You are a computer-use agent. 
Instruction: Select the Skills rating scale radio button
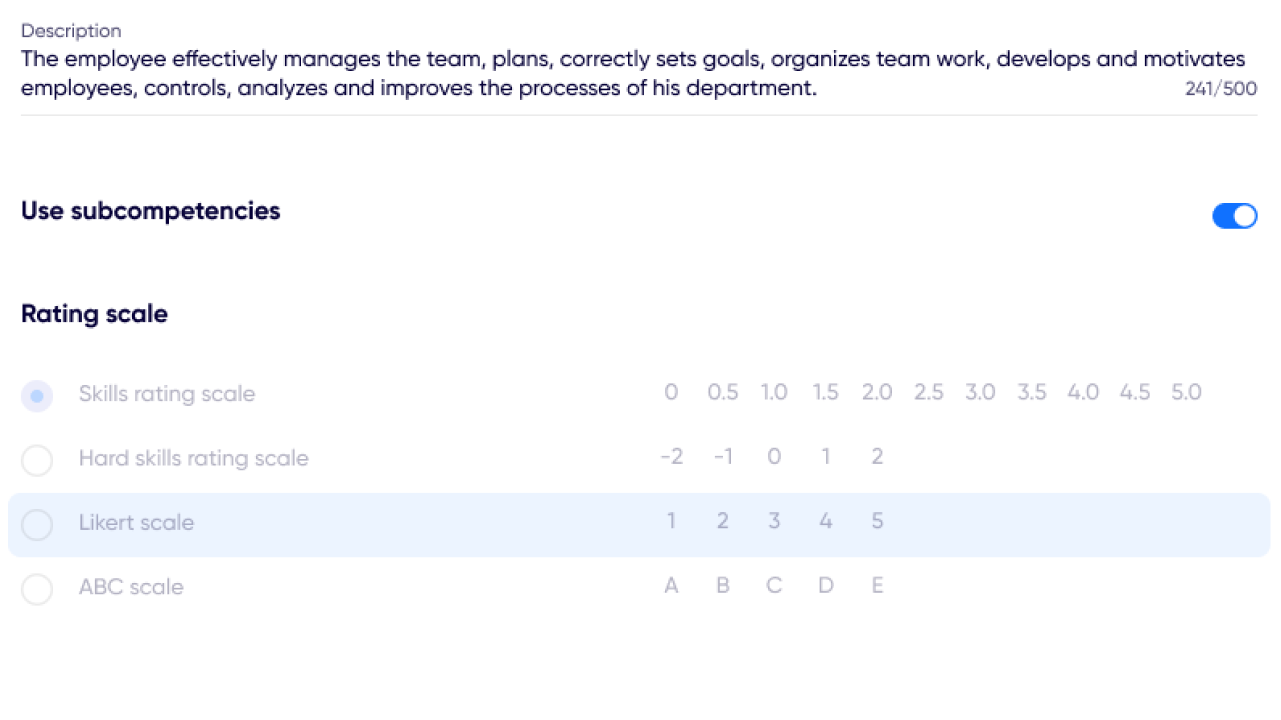click(x=37, y=396)
